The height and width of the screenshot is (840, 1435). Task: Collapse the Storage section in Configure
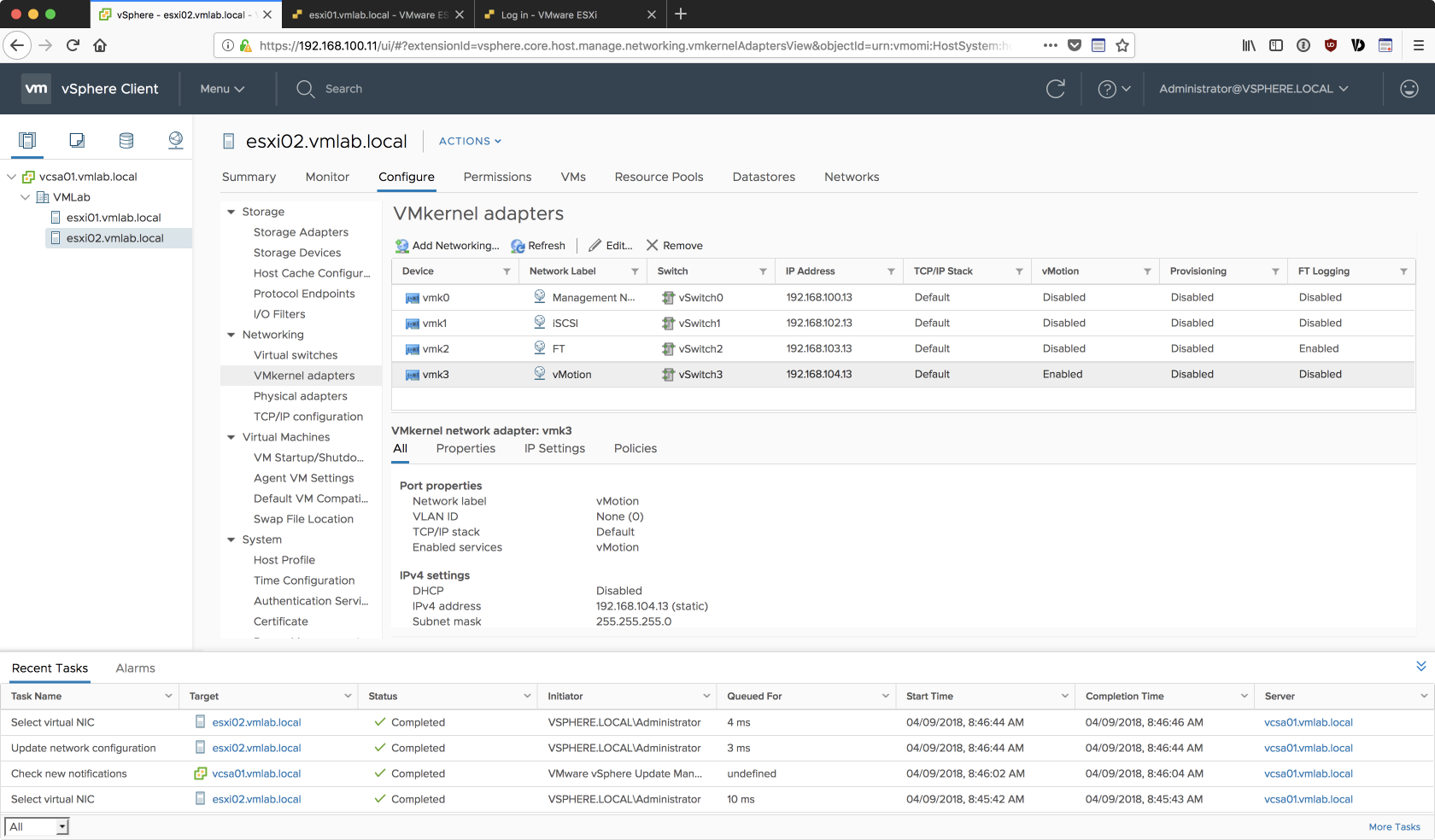click(x=231, y=212)
